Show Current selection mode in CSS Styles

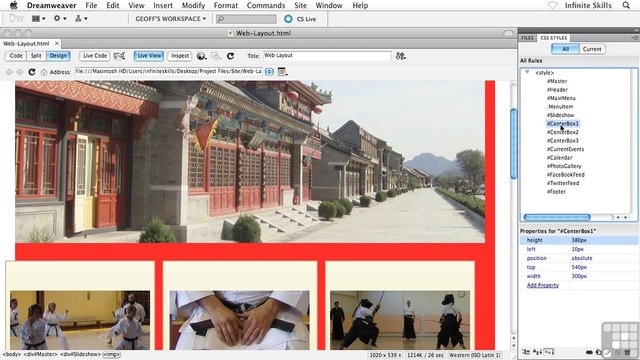[592, 49]
